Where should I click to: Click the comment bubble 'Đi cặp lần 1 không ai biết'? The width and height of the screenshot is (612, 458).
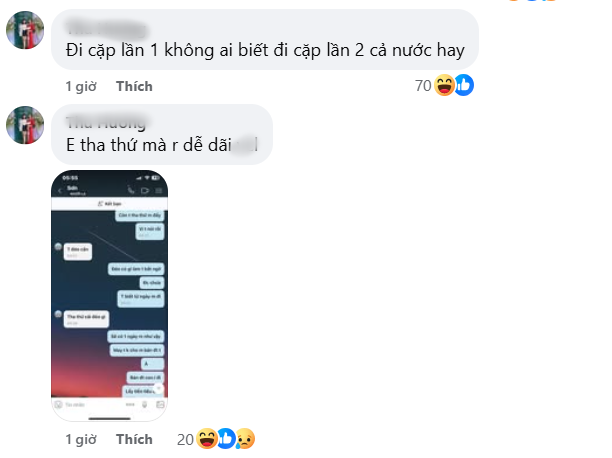pos(265,39)
